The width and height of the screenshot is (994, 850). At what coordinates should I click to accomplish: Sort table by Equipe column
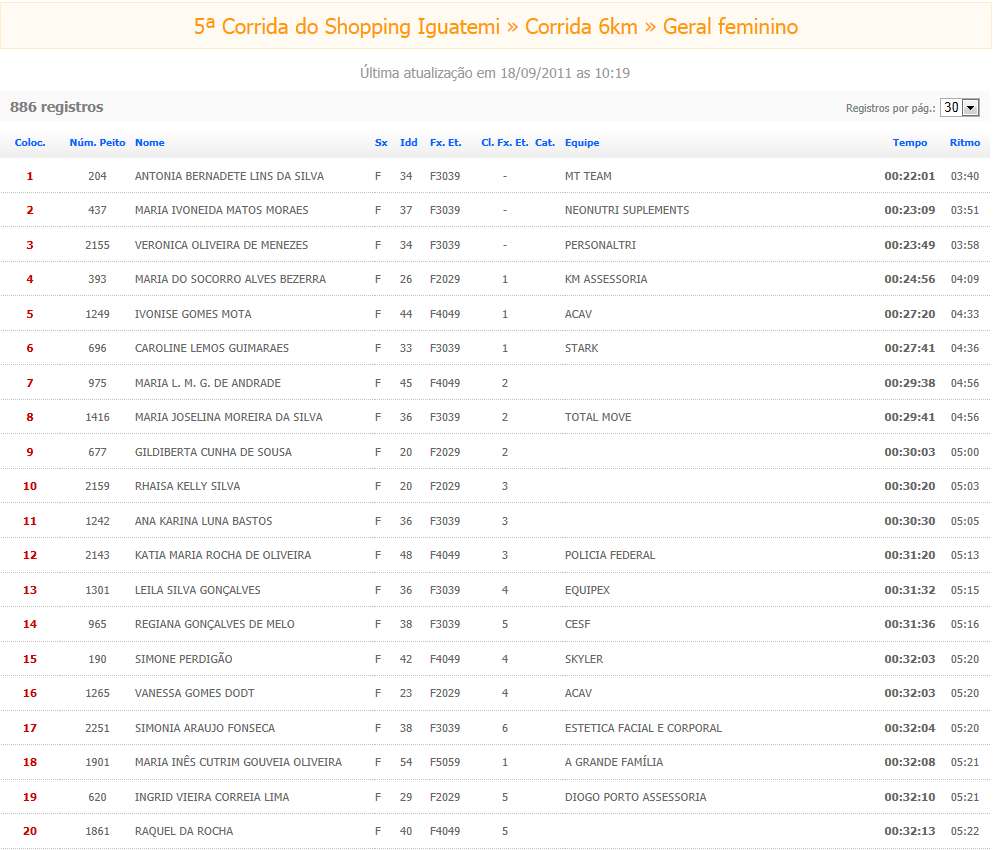[582, 143]
